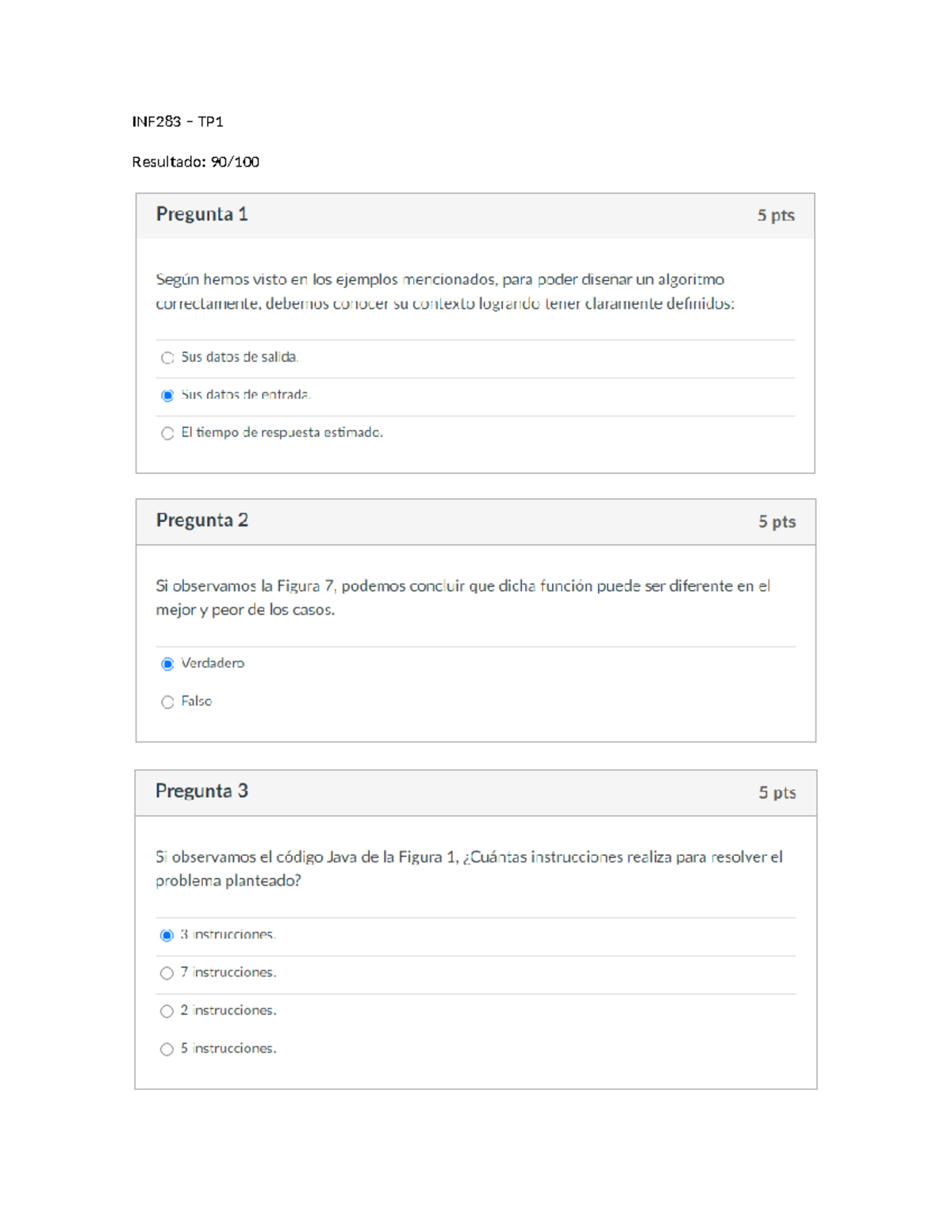Click the '5 pts' label of Pregunta 3
This screenshot has height=1232, width=952.
777,793
